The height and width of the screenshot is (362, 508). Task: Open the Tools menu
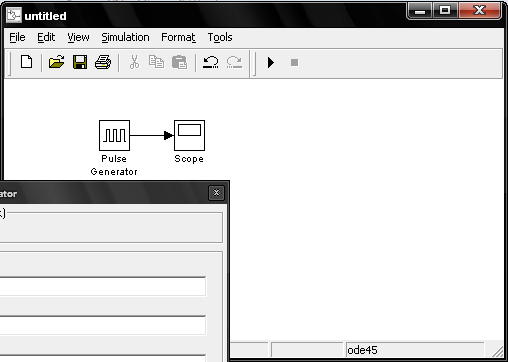[220, 37]
